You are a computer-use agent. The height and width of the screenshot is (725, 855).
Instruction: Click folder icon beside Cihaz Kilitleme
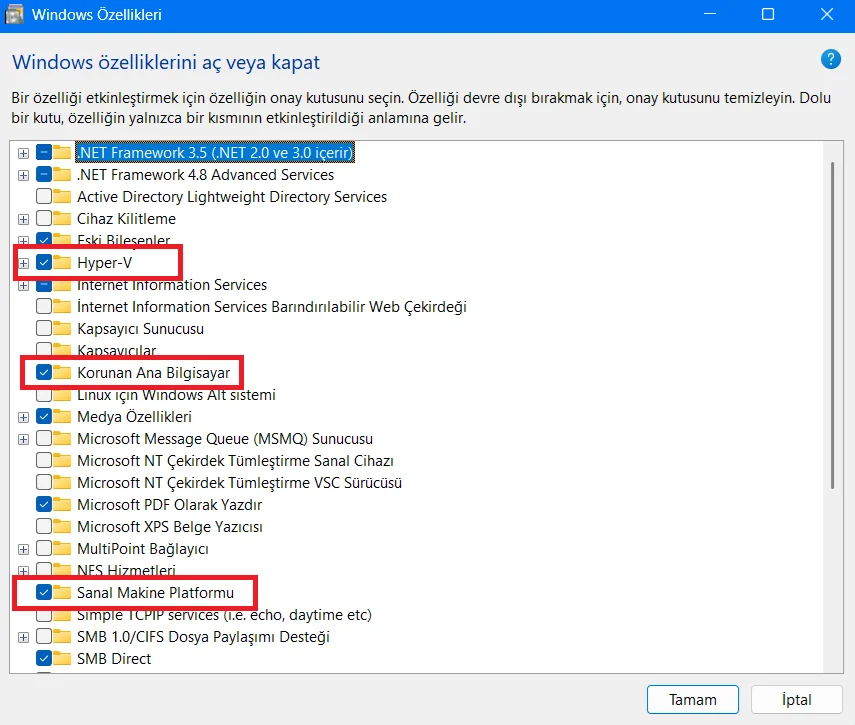(x=62, y=219)
